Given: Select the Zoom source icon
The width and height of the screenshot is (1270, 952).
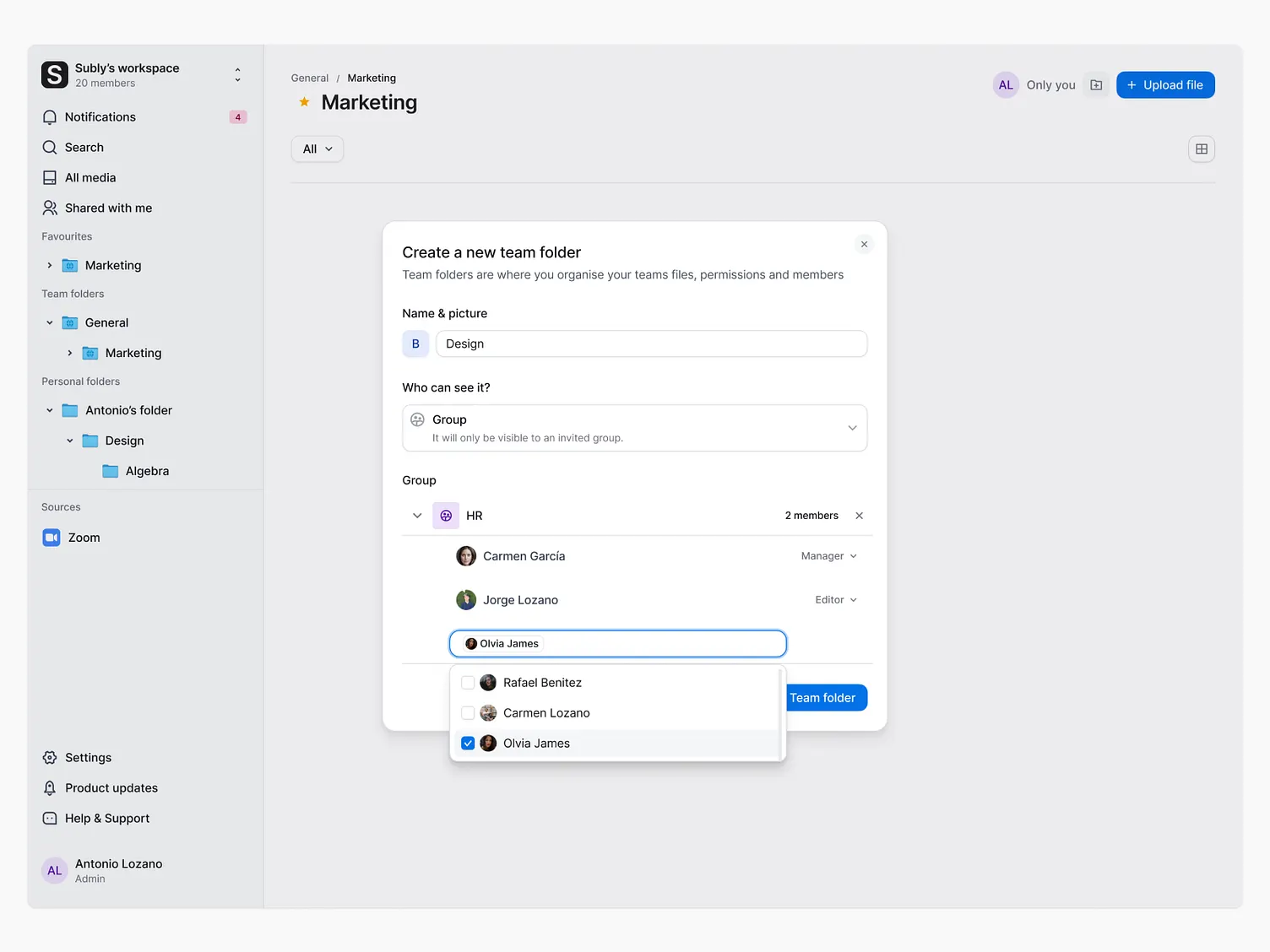Looking at the screenshot, I should (x=52, y=537).
